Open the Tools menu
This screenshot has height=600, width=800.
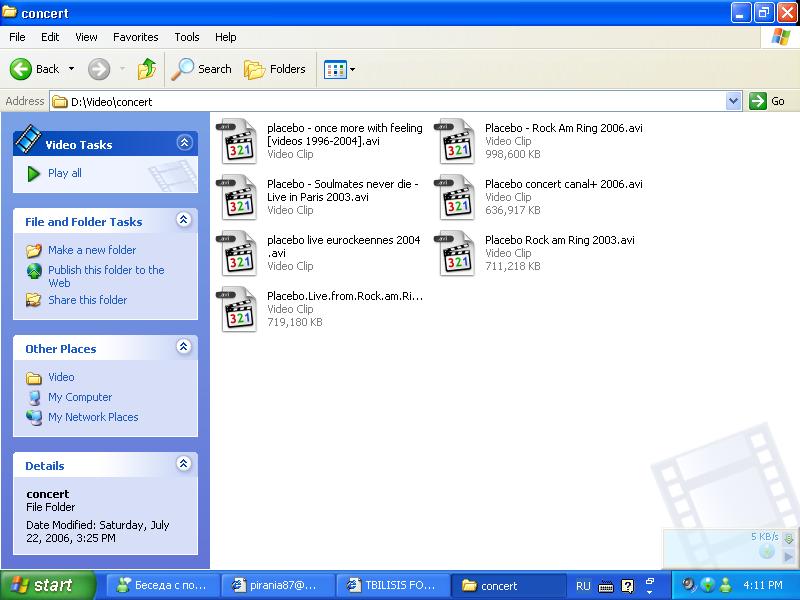click(x=187, y=37)
